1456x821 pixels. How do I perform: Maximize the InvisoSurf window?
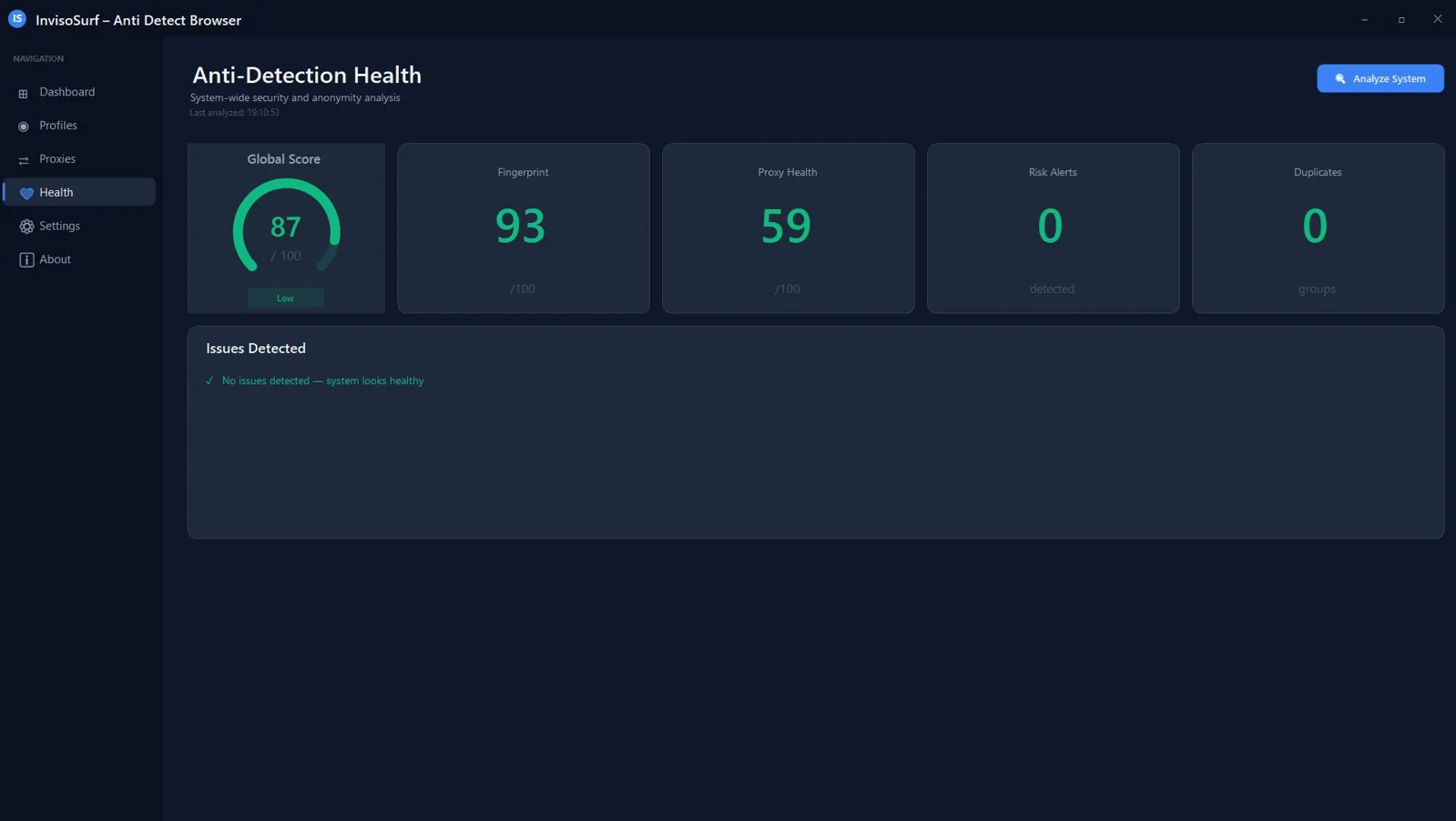(1401, 19)
